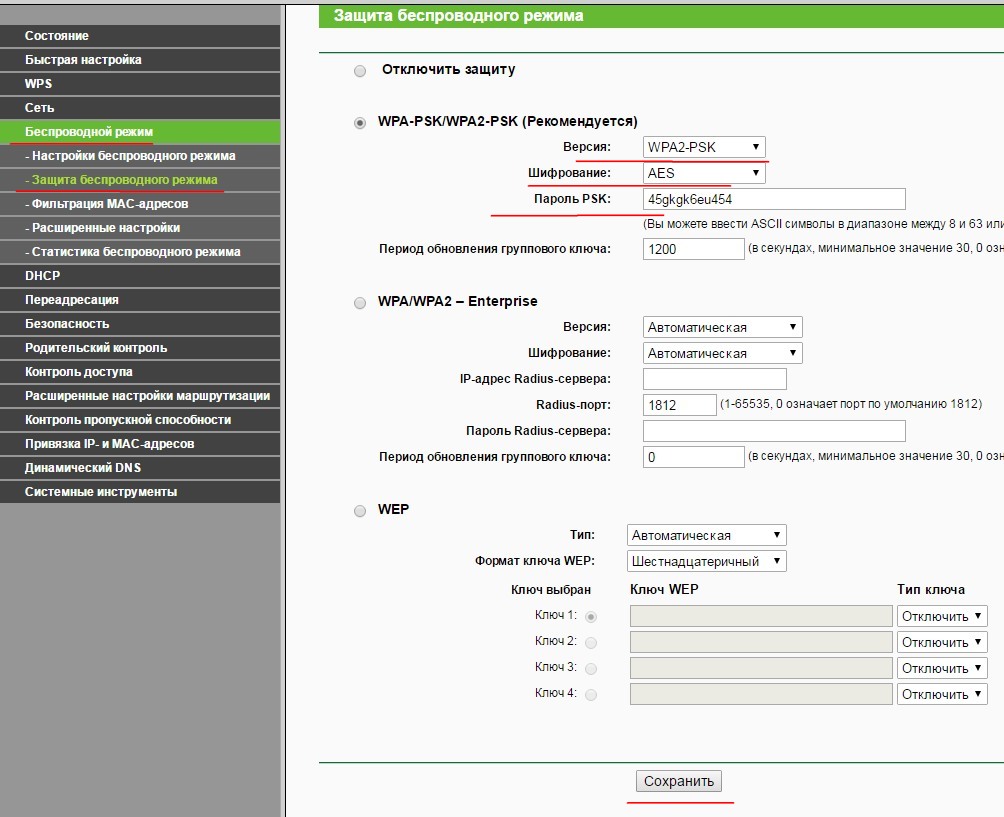This screenshot has height=817, width=1004.
Task: Click the 'Пароль PSK' input field
Action: coord(774,199)
